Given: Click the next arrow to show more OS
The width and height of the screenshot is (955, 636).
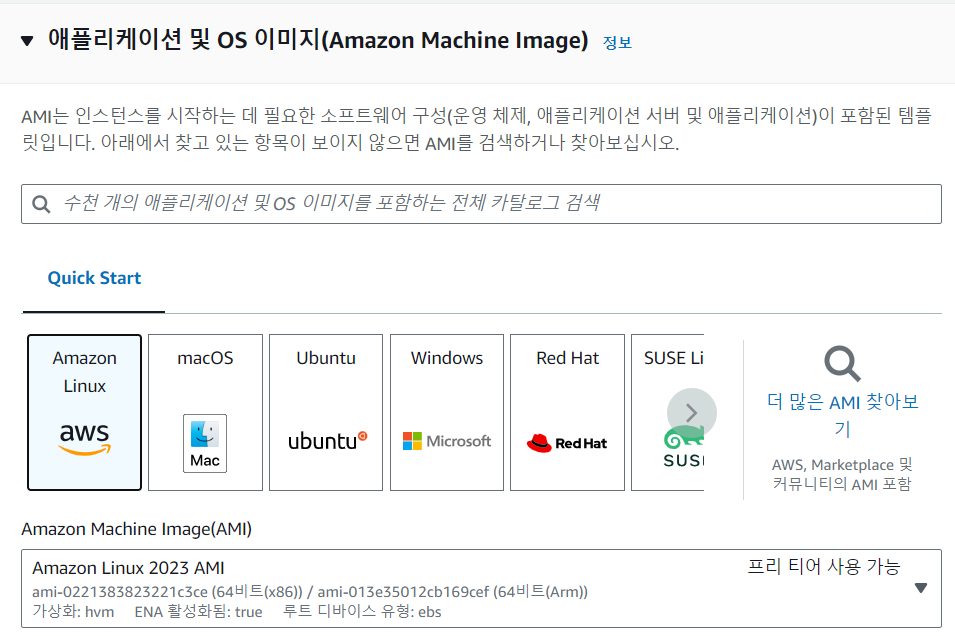Looking at the screenshot, I should point(691,413).
